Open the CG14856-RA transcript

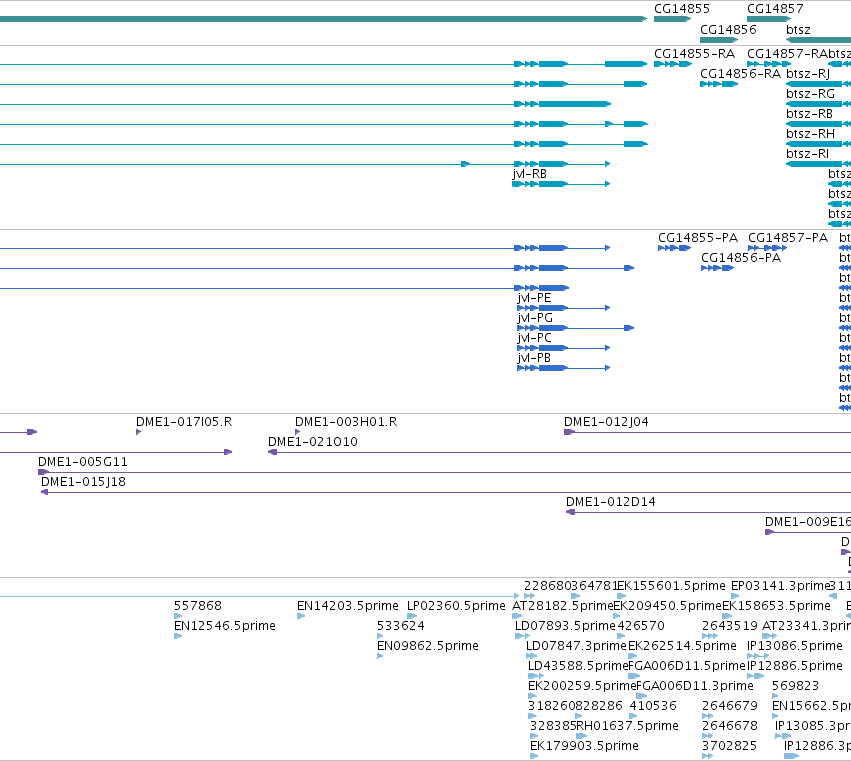719,84
